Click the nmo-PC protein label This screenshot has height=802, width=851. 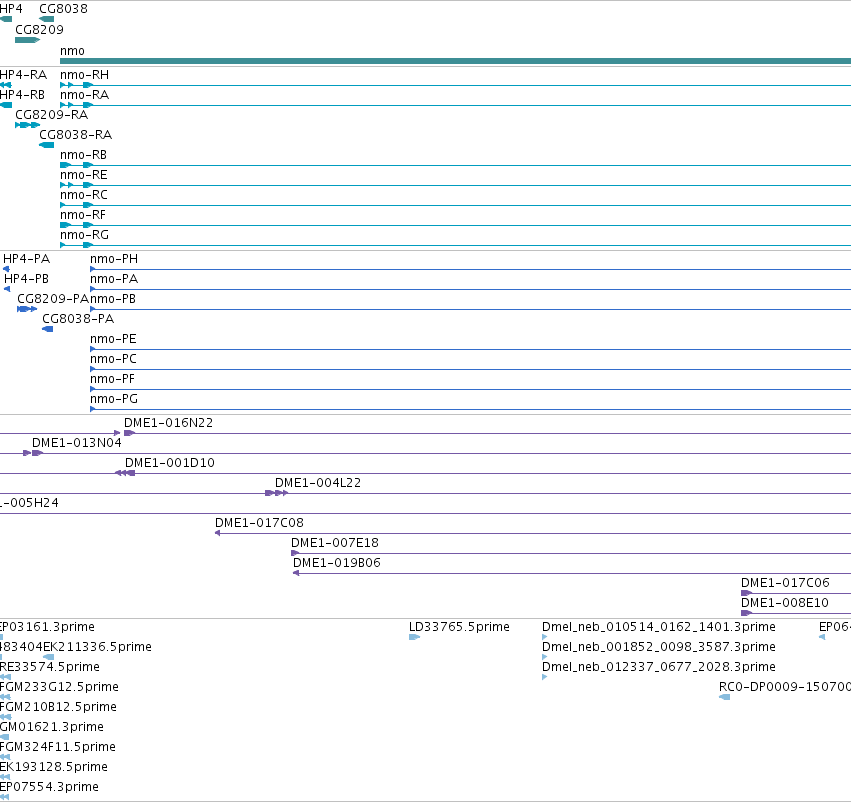pyautogui.click(x=113, y=359)
